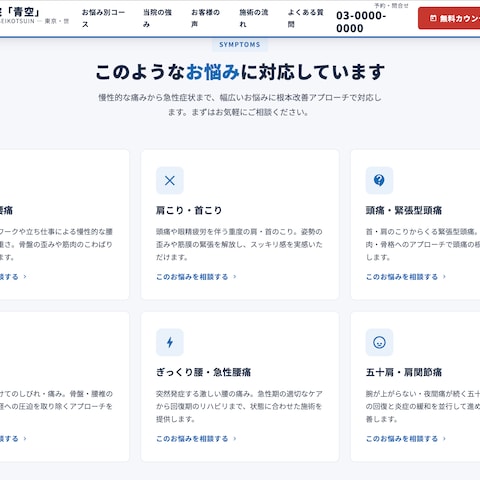The image size is (480, 480).
Task: Click the smiley face icon on 五十肩 card
Action: coord(379,342)
